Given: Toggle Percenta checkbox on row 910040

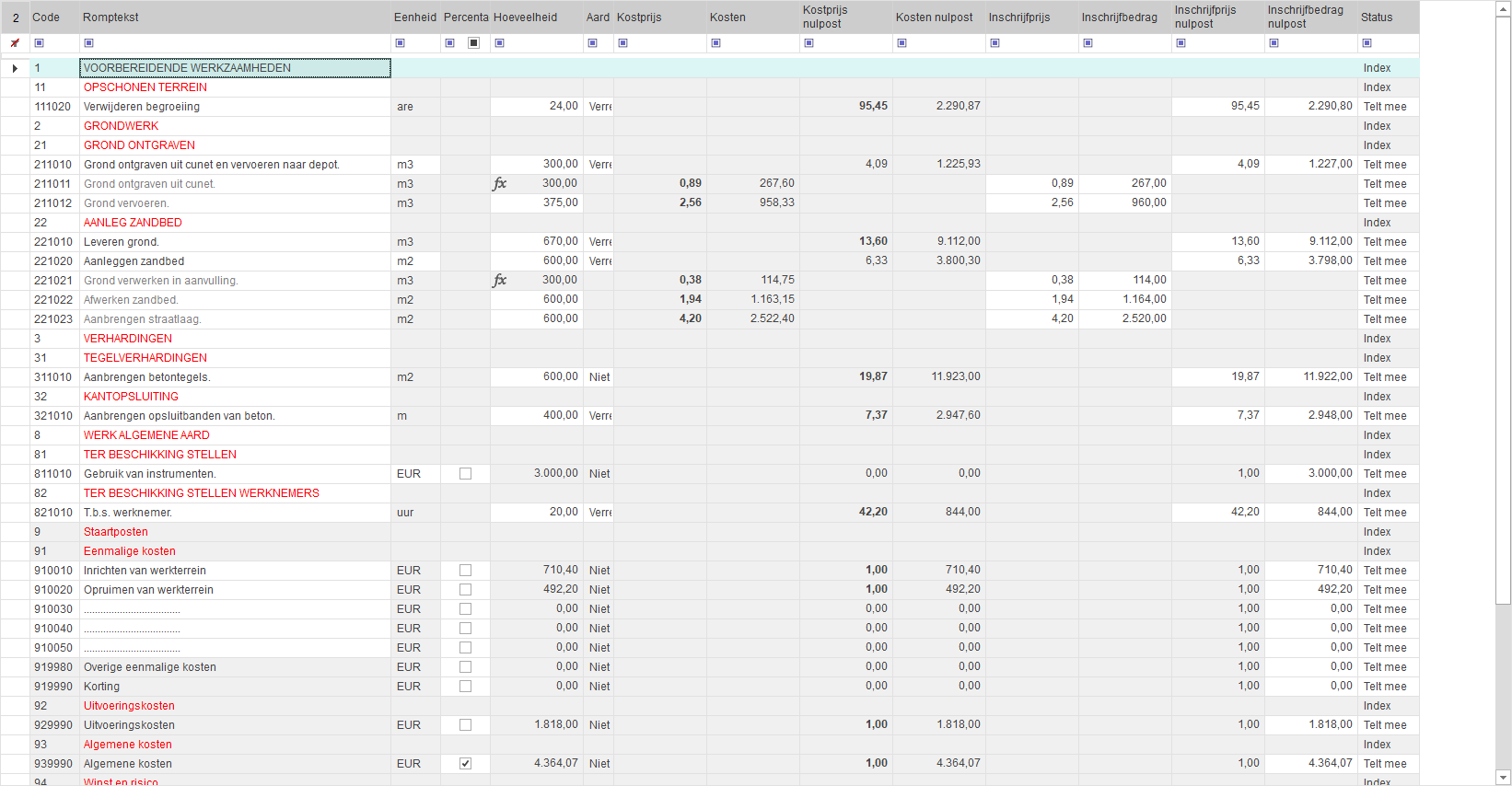Looking at the screenshot, I should point(465,629).
